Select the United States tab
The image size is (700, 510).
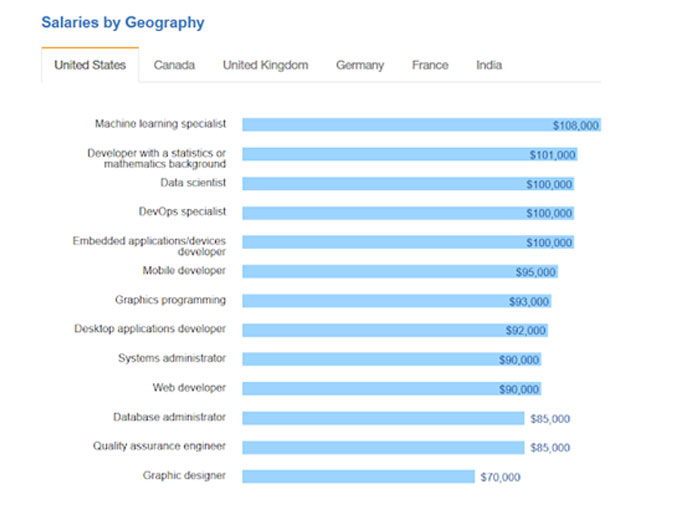point(90,65)
